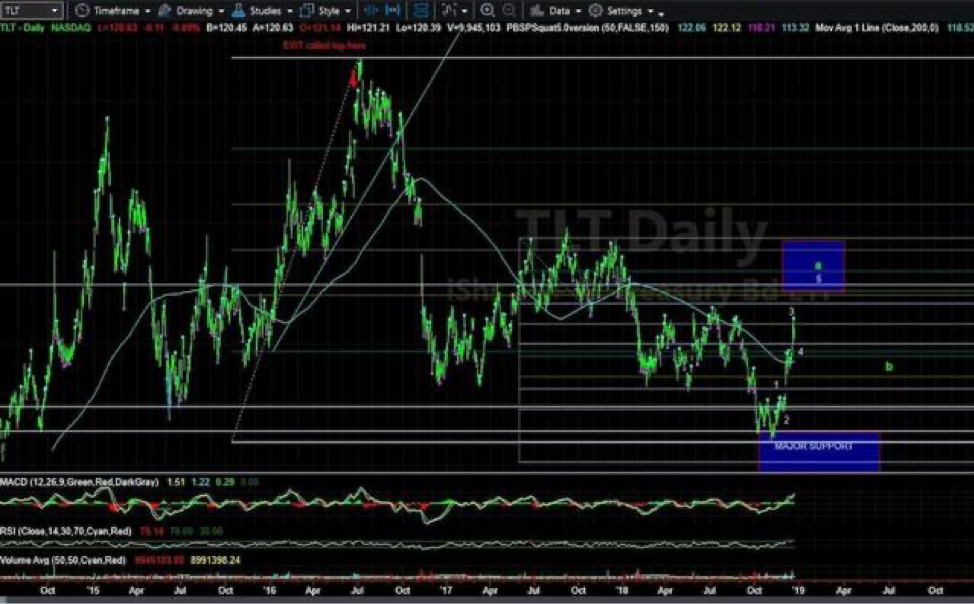Click the Zoom In magnifier icon
This screenshot has width=974, height=604.
[x=487, y=9]
